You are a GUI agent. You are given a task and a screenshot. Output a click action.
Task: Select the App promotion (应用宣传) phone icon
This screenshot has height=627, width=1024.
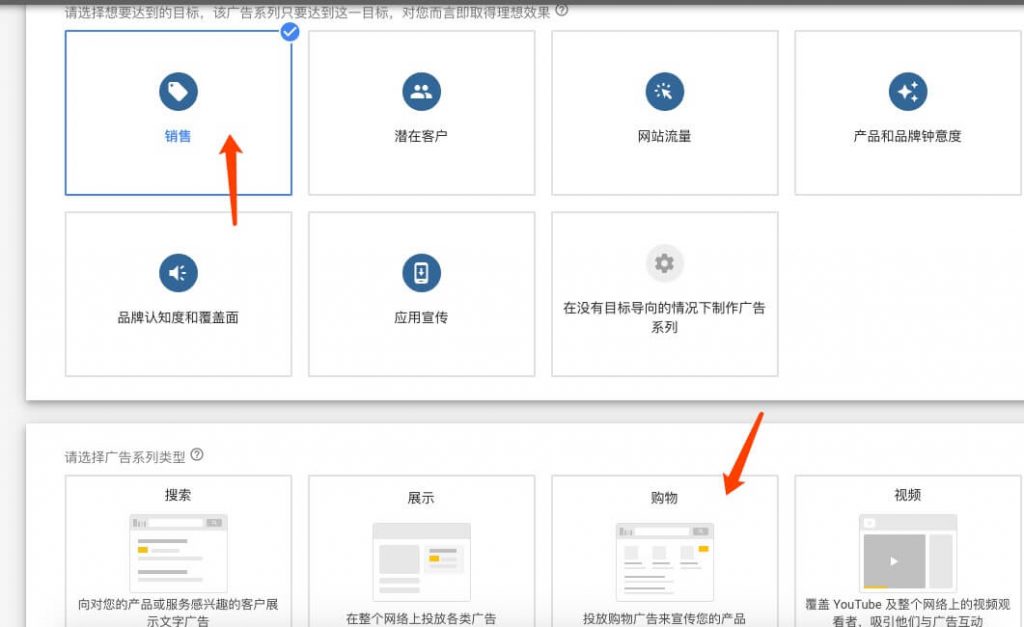[x=421, y=273]
